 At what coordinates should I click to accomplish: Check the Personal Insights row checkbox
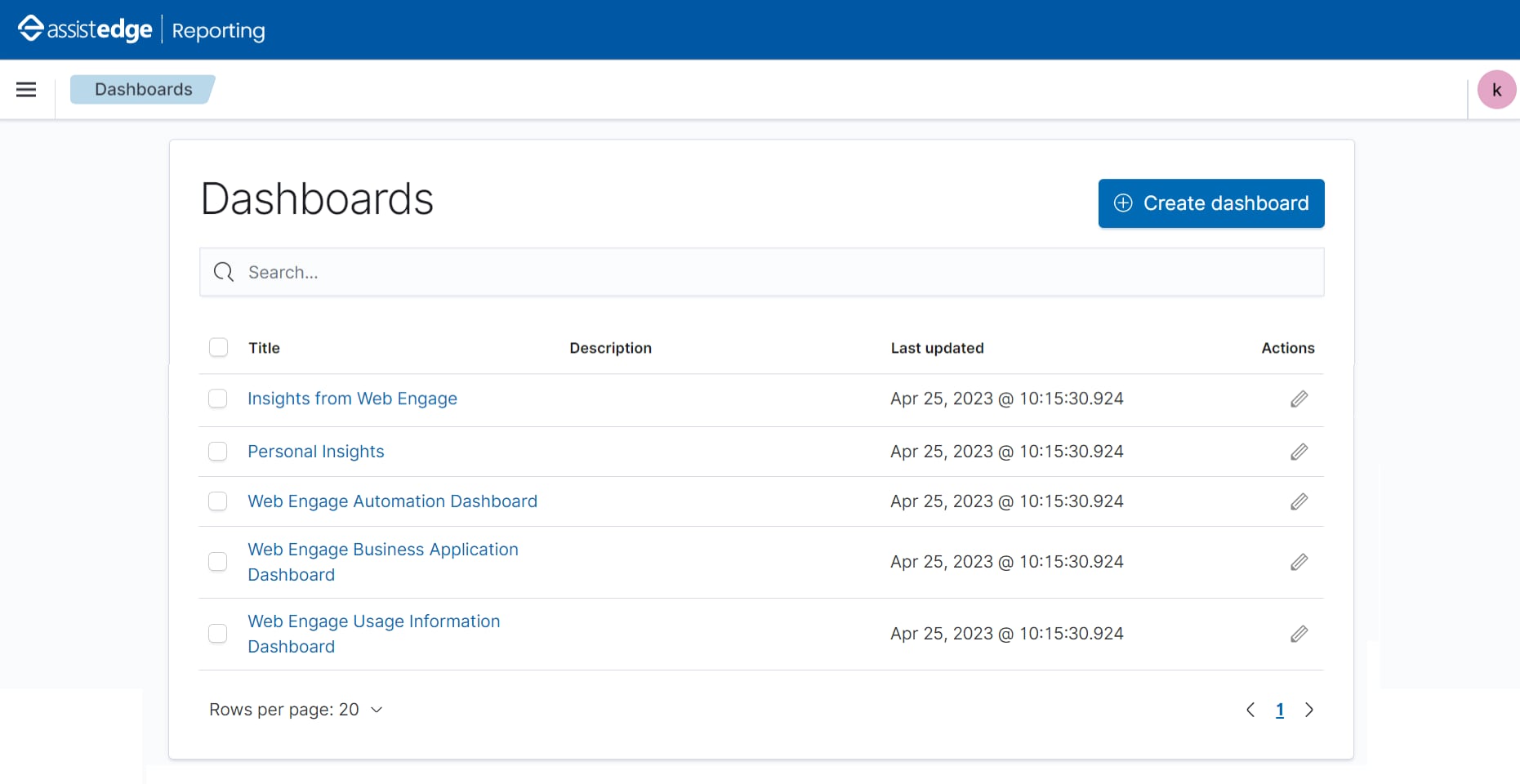point(218,451)
